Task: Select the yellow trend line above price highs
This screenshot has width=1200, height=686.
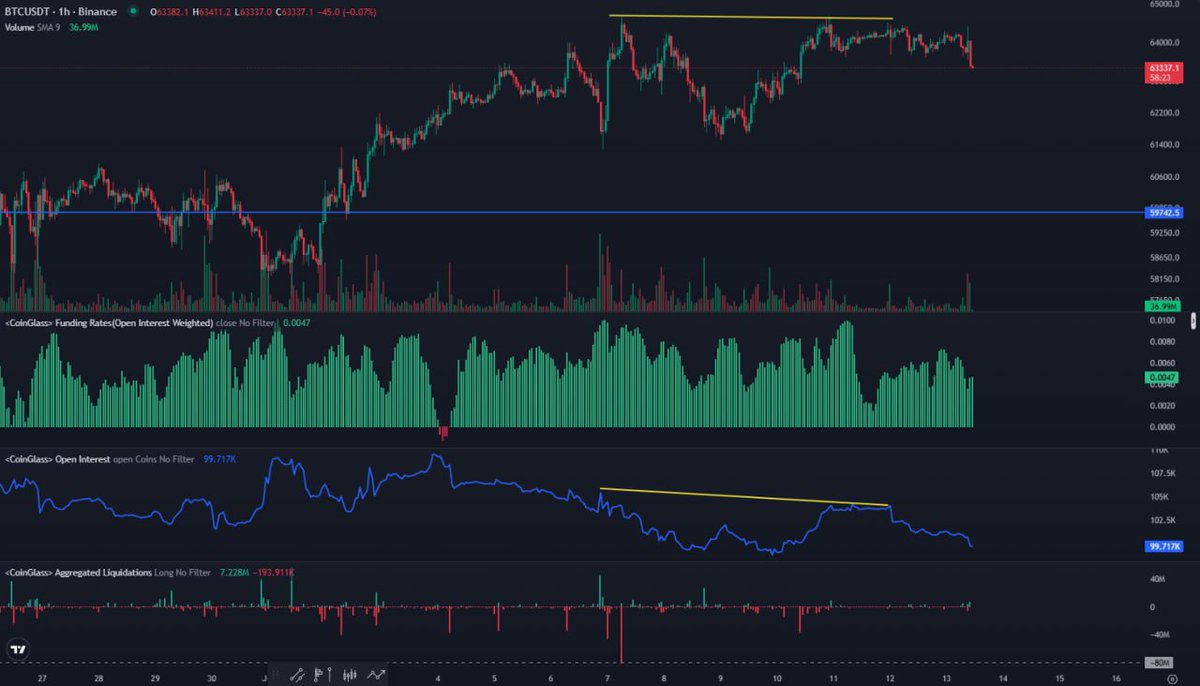Action: (x=750, y=17)
